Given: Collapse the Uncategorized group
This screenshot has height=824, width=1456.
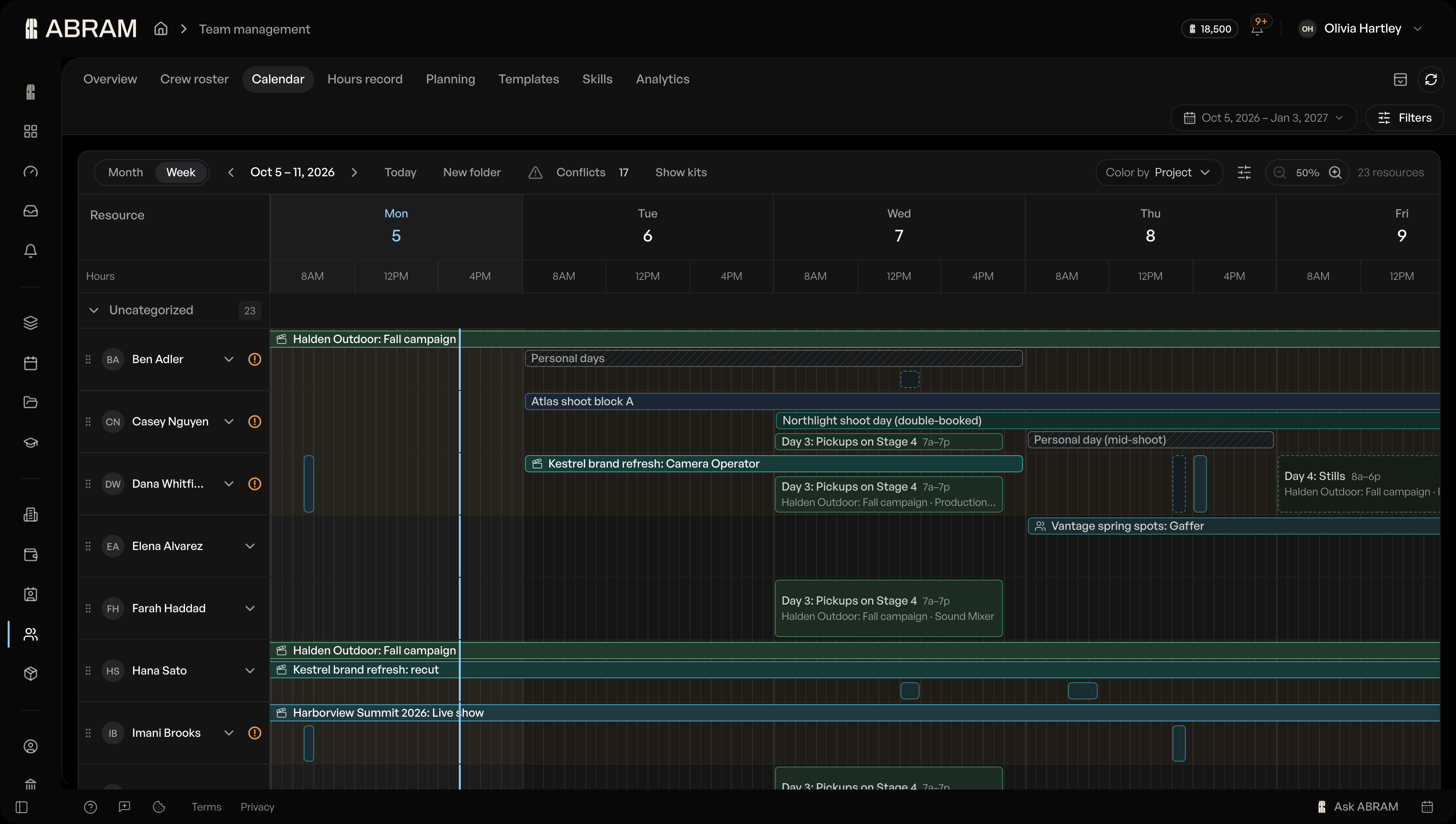Looking at the screenshot, I should point(94,310).
